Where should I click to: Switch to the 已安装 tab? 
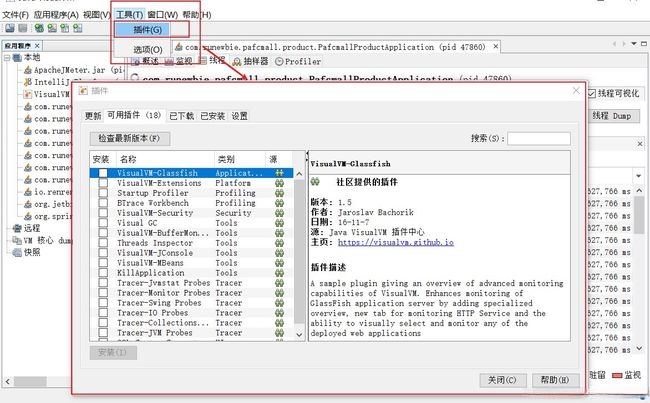(x=213, y=116)
